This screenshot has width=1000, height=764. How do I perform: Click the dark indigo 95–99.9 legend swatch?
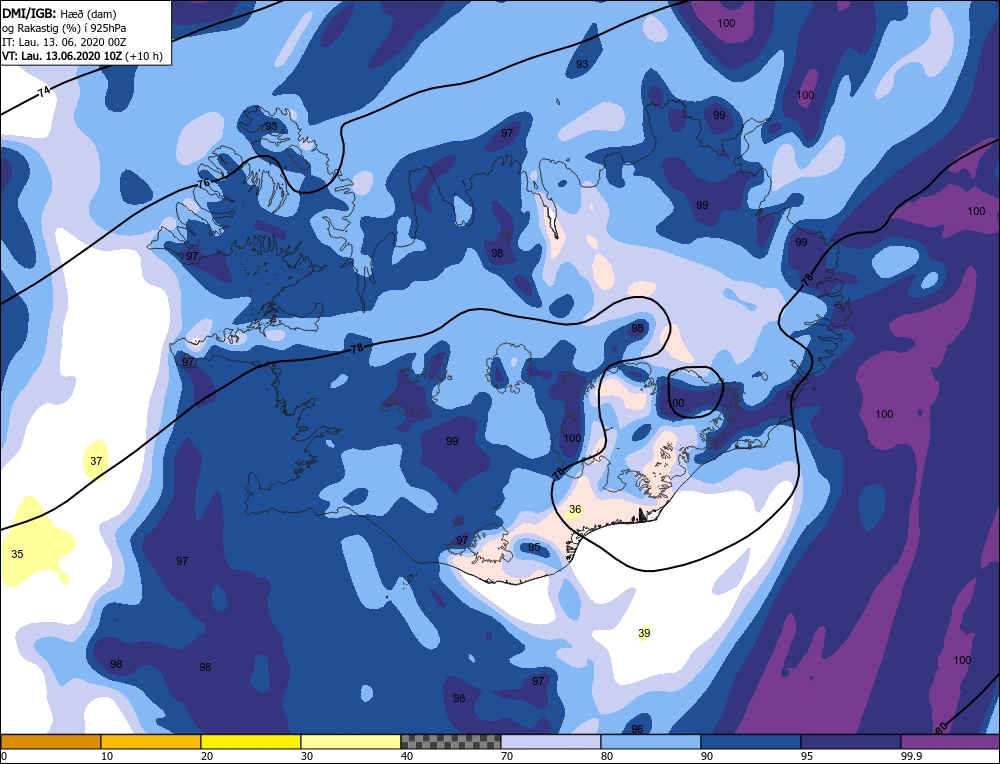[851, 742]
